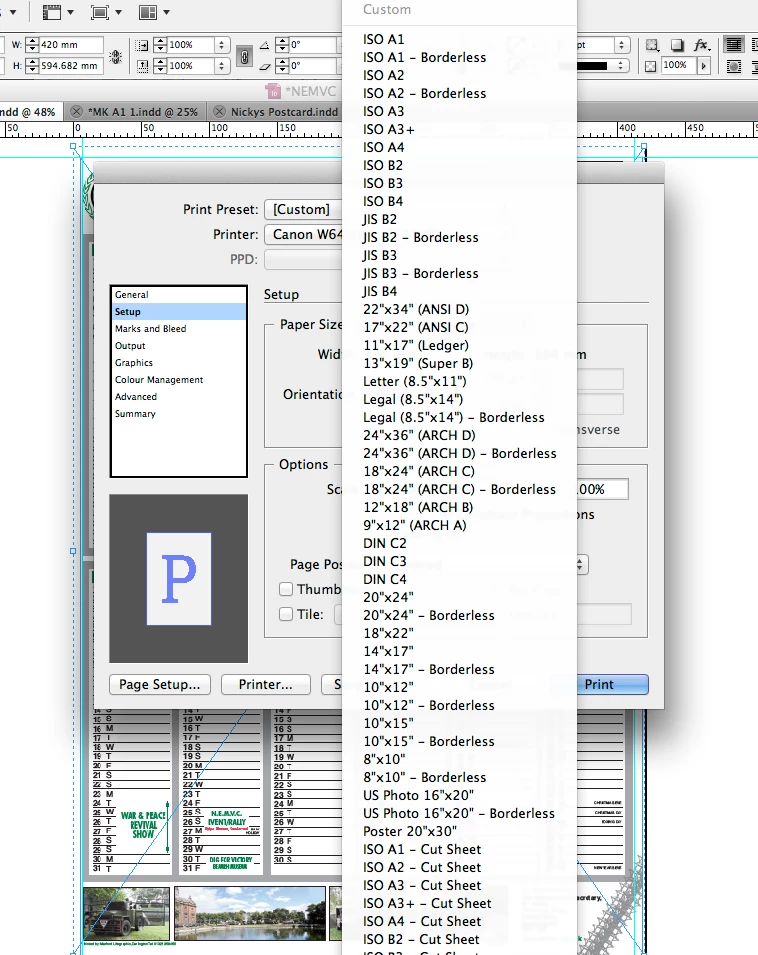The image size is (758, 955).
Task: Step the rotation angle value arrows
Action: tap(282, 45)
